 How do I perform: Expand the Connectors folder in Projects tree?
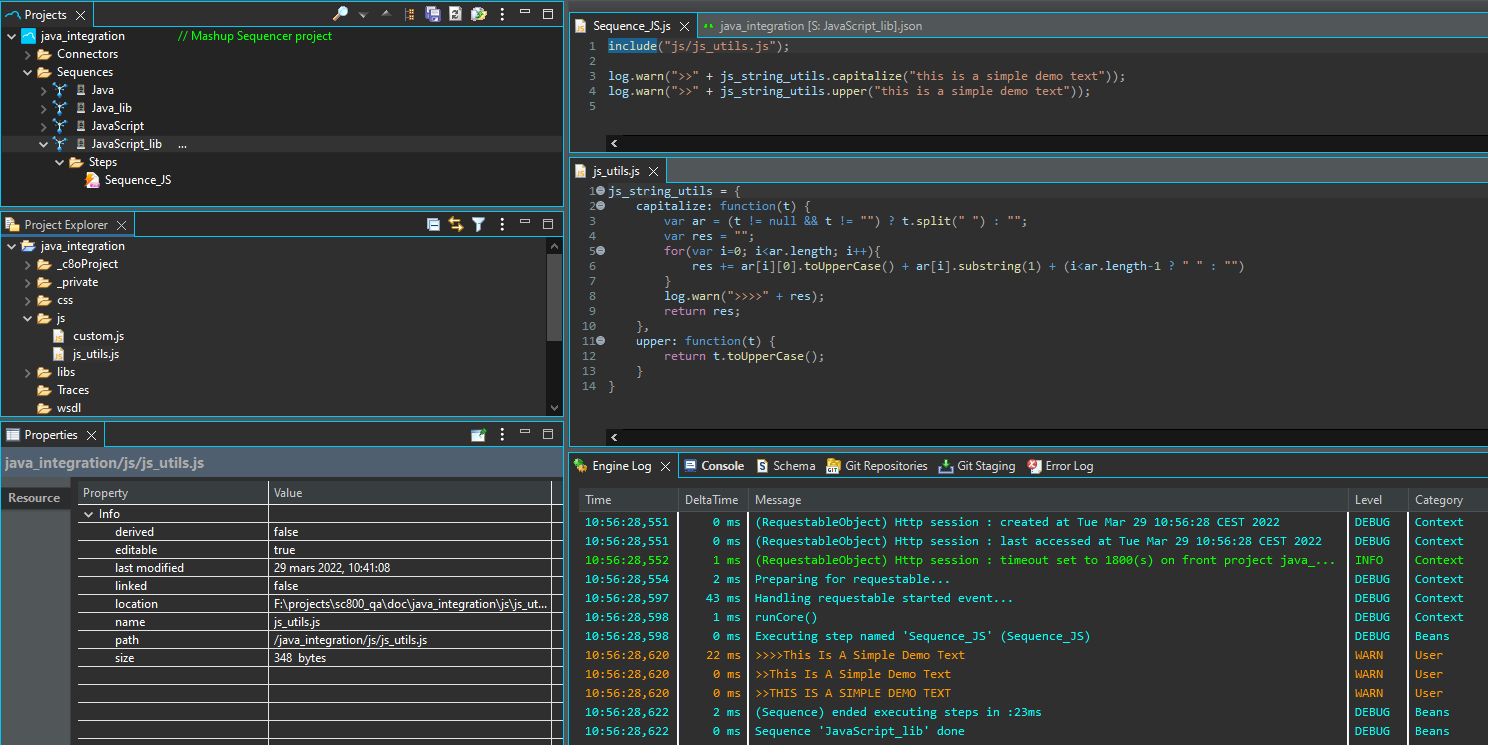28,54
